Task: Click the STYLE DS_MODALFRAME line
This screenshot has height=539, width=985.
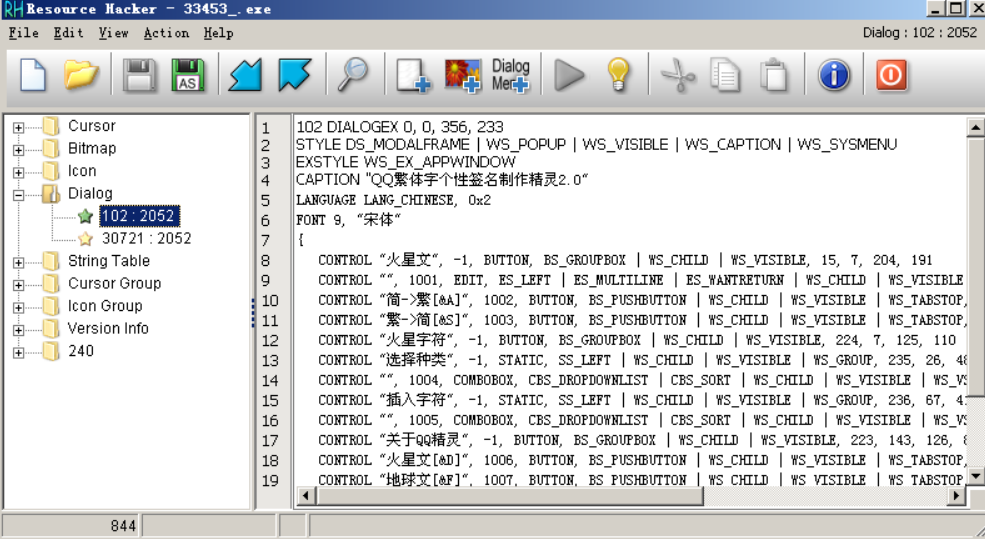Action: pyautogui.click(x=596, y=144)
